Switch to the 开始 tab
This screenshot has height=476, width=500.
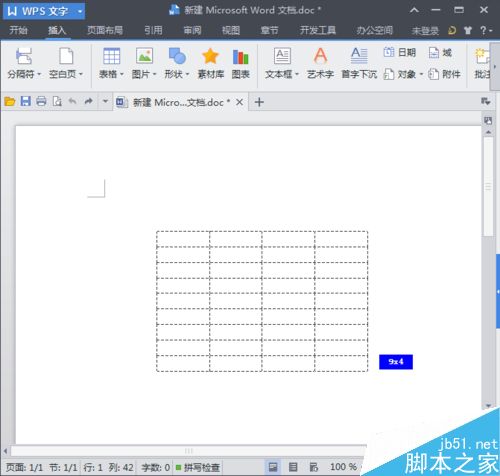pyautogui.click(x=18, y=31)
